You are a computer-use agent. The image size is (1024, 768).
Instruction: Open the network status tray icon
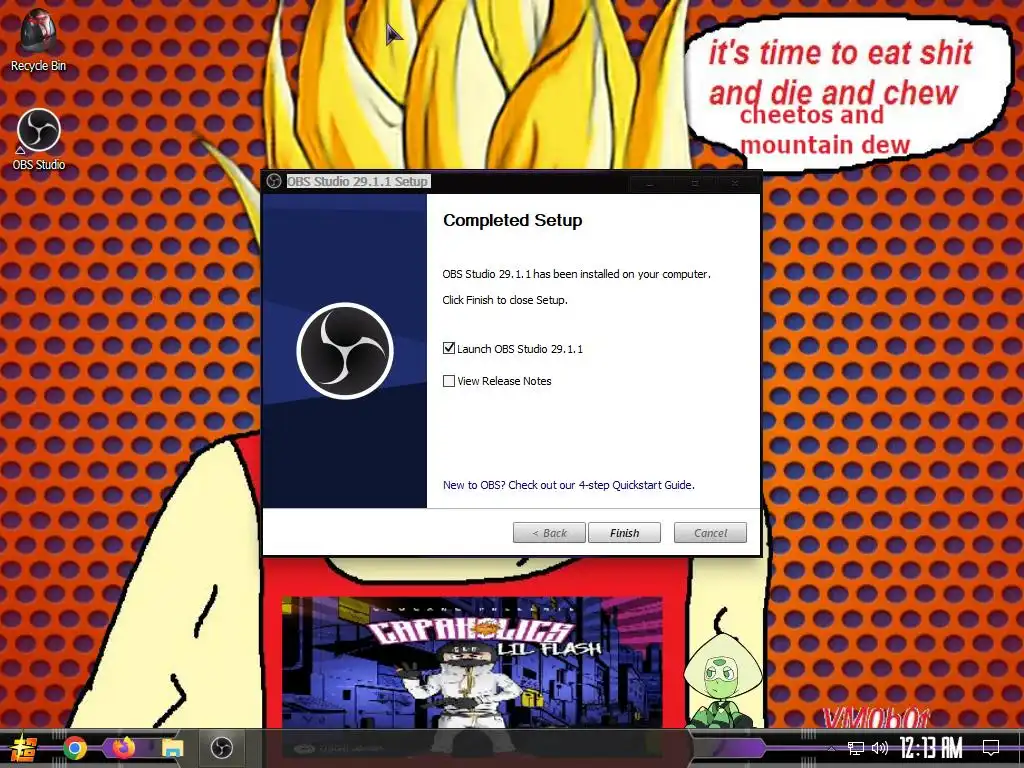856,748
